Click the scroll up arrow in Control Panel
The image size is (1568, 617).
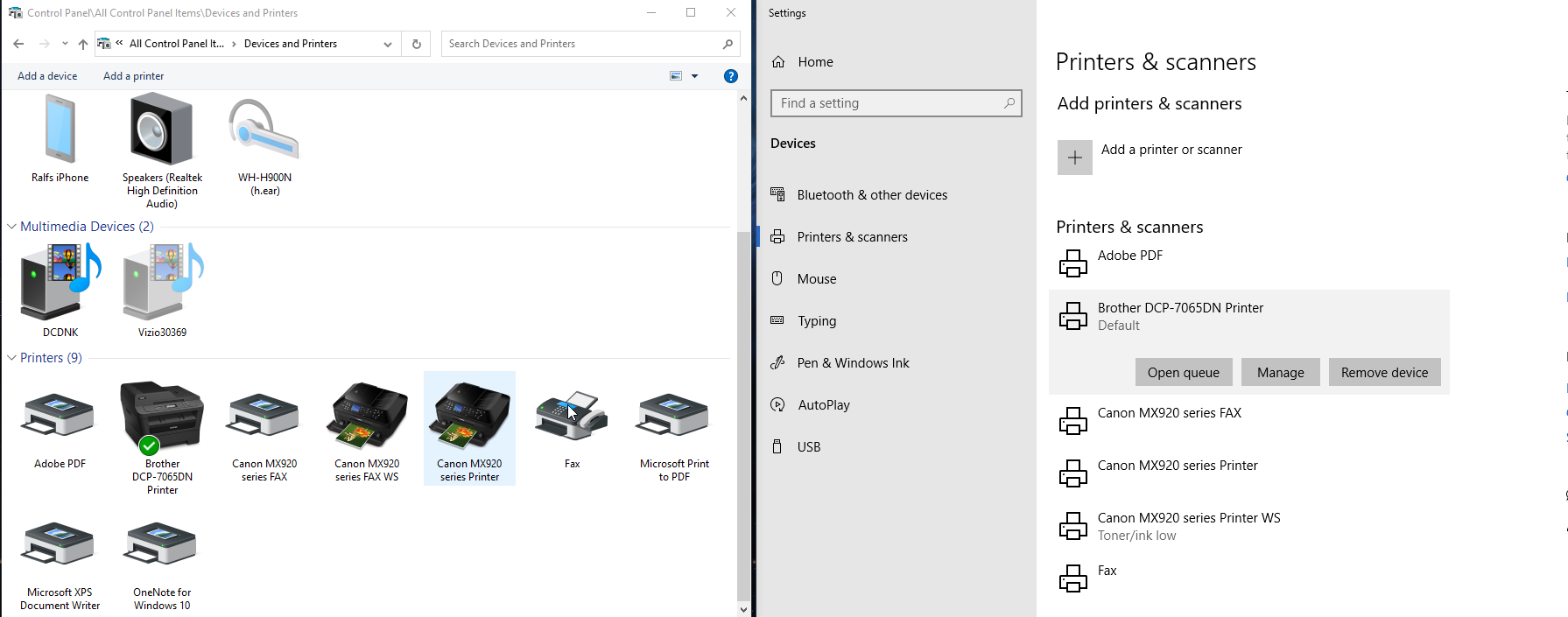click(x=743, y=98)
